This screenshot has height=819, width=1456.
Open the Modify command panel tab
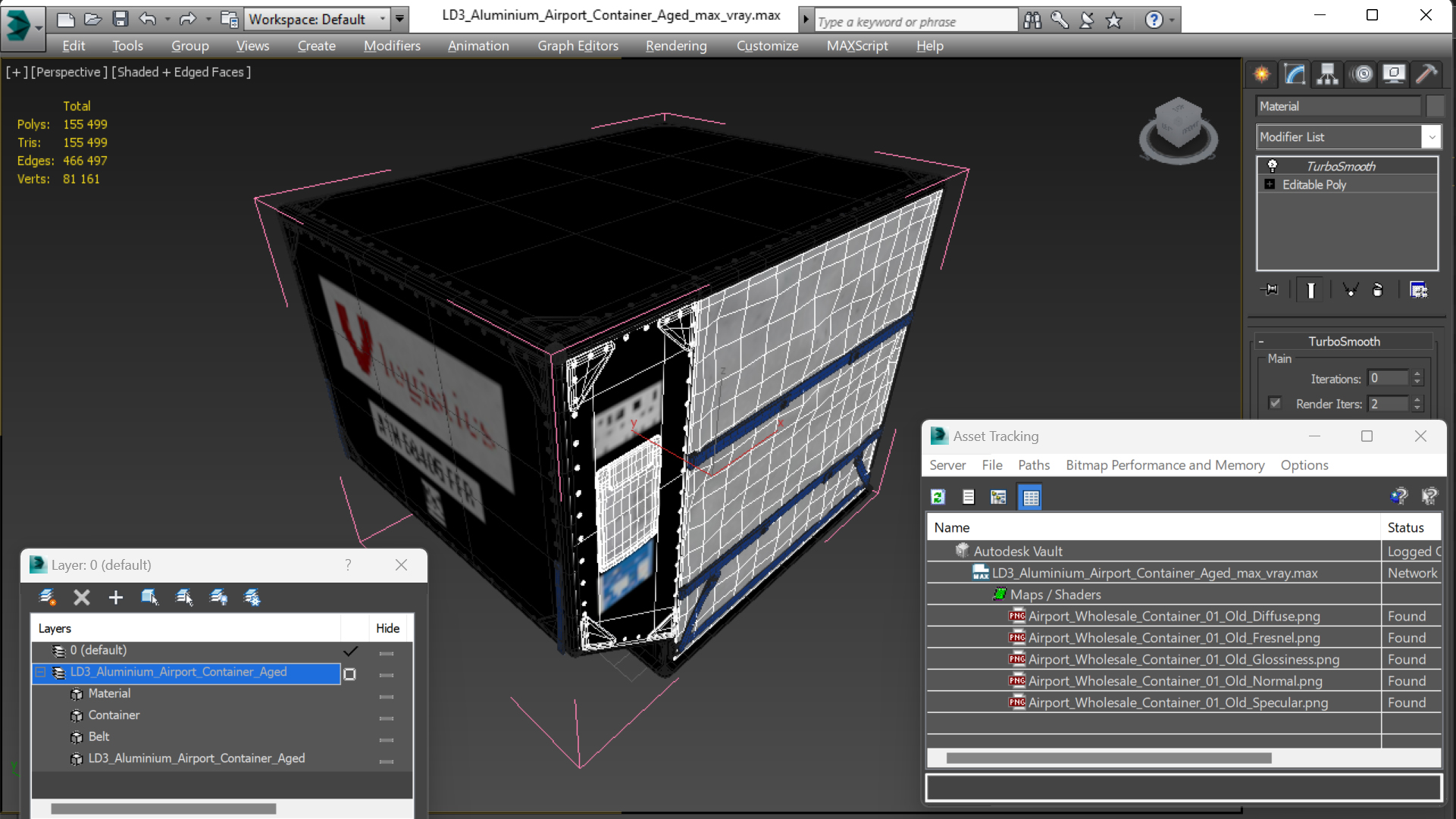pyautogui.click(x=1295, y=74)
